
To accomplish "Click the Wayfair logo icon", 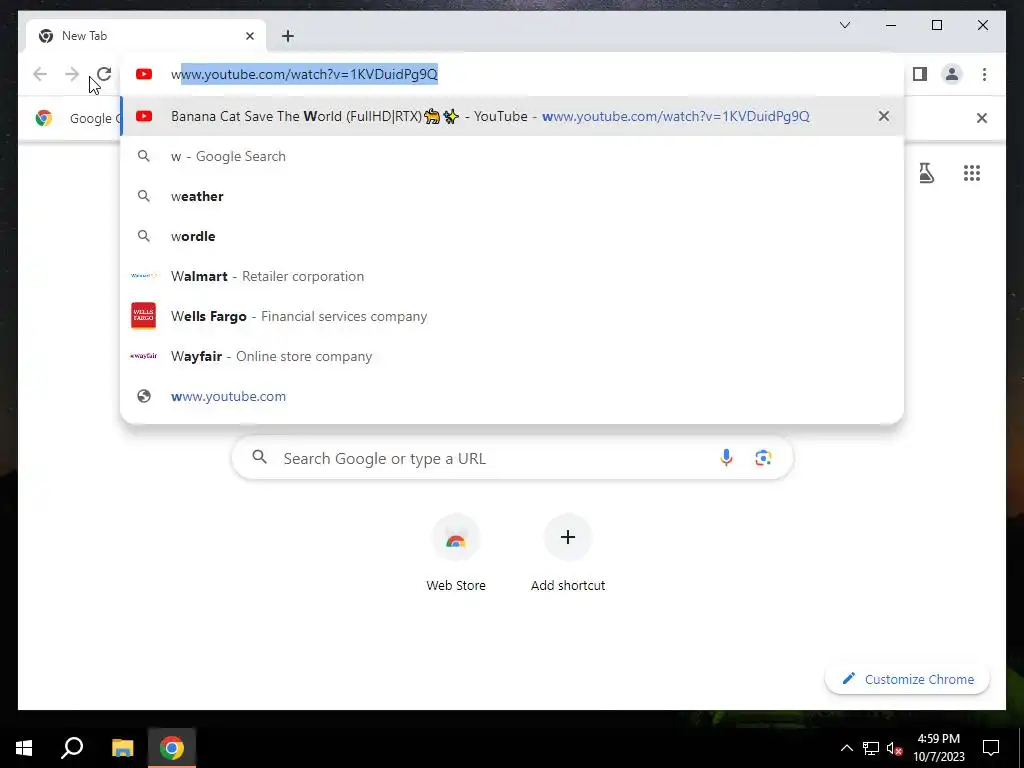I will 144,356.
